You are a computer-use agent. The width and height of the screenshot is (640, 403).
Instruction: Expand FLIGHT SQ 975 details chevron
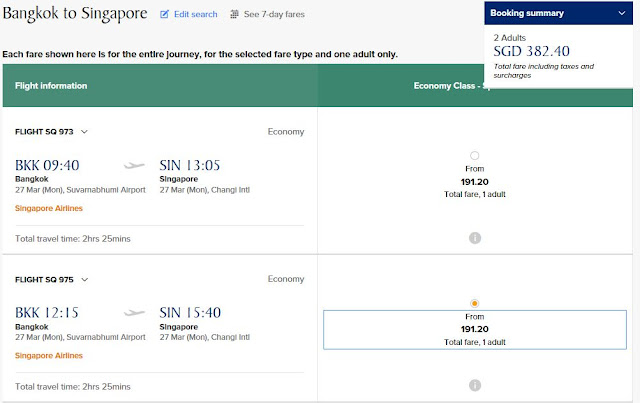[x=85, y=279]
